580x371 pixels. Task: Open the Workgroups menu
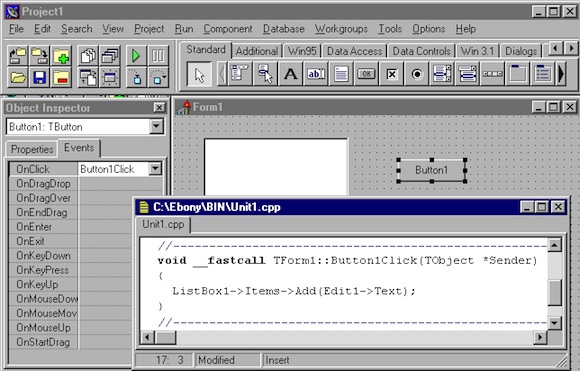coord(341,29)
